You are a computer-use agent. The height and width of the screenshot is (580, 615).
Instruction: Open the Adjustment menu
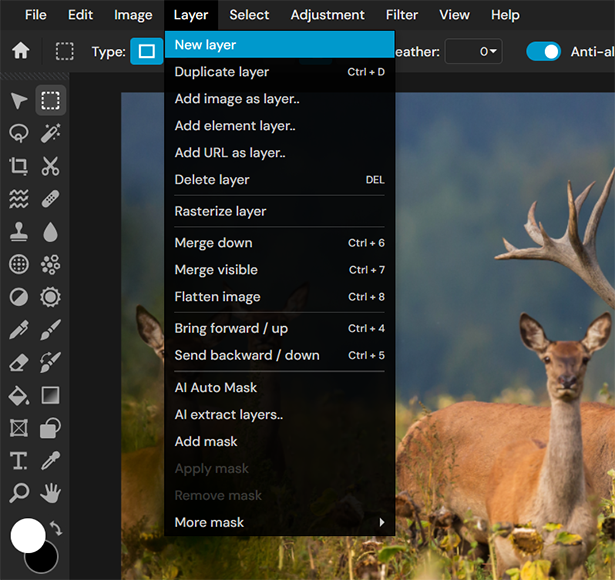(328, 15)
